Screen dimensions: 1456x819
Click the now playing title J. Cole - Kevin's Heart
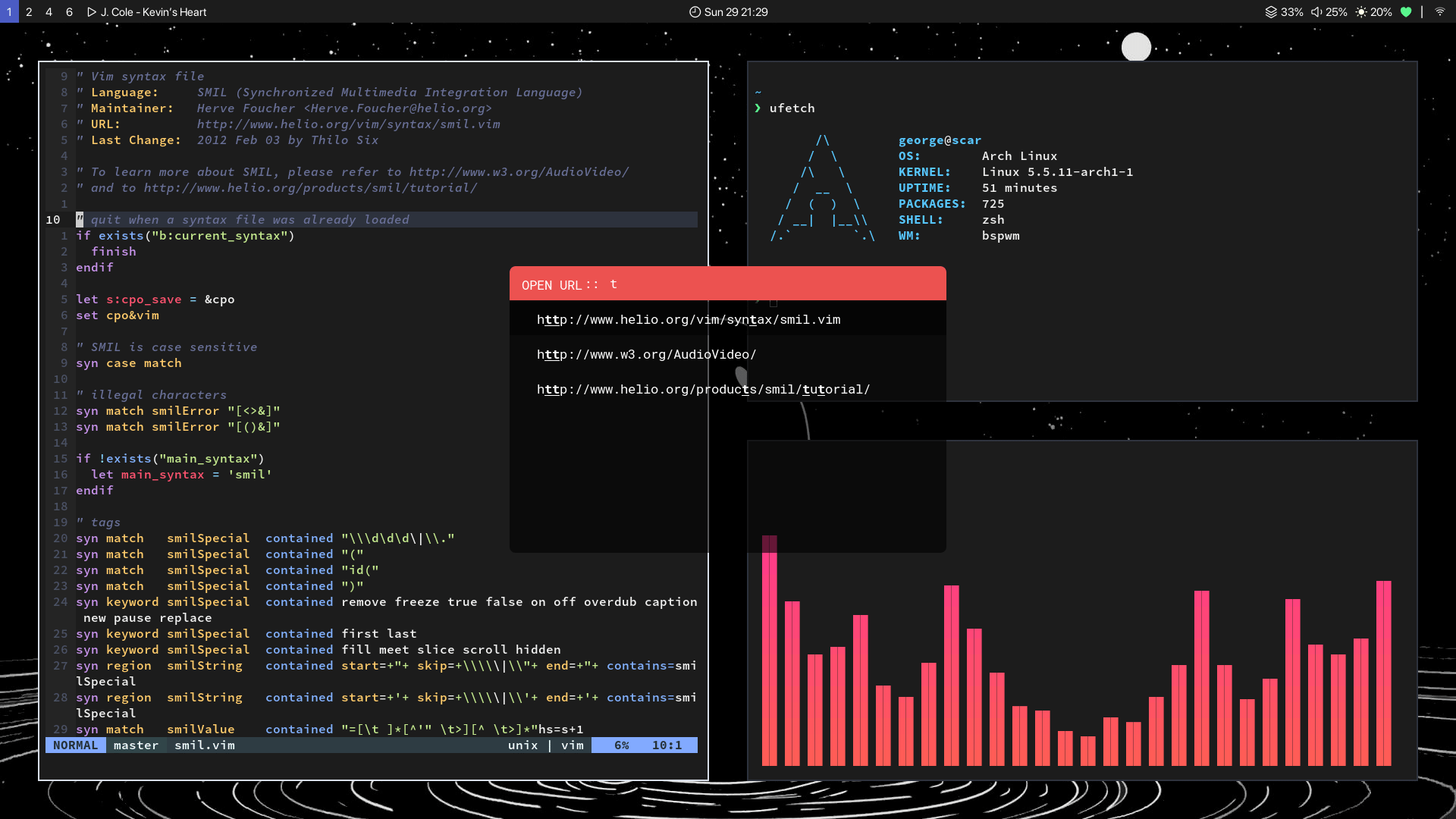(x=153, y=12)
